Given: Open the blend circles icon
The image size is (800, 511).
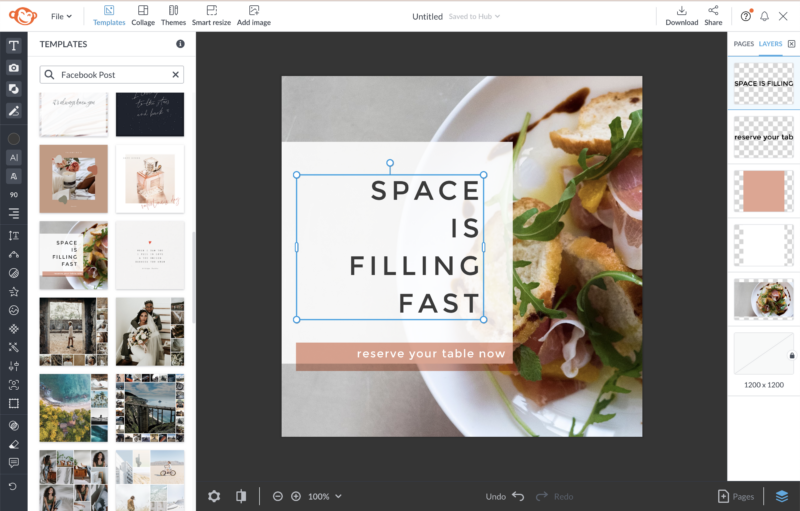Looking at the screenshot, I should click(14, 425).
